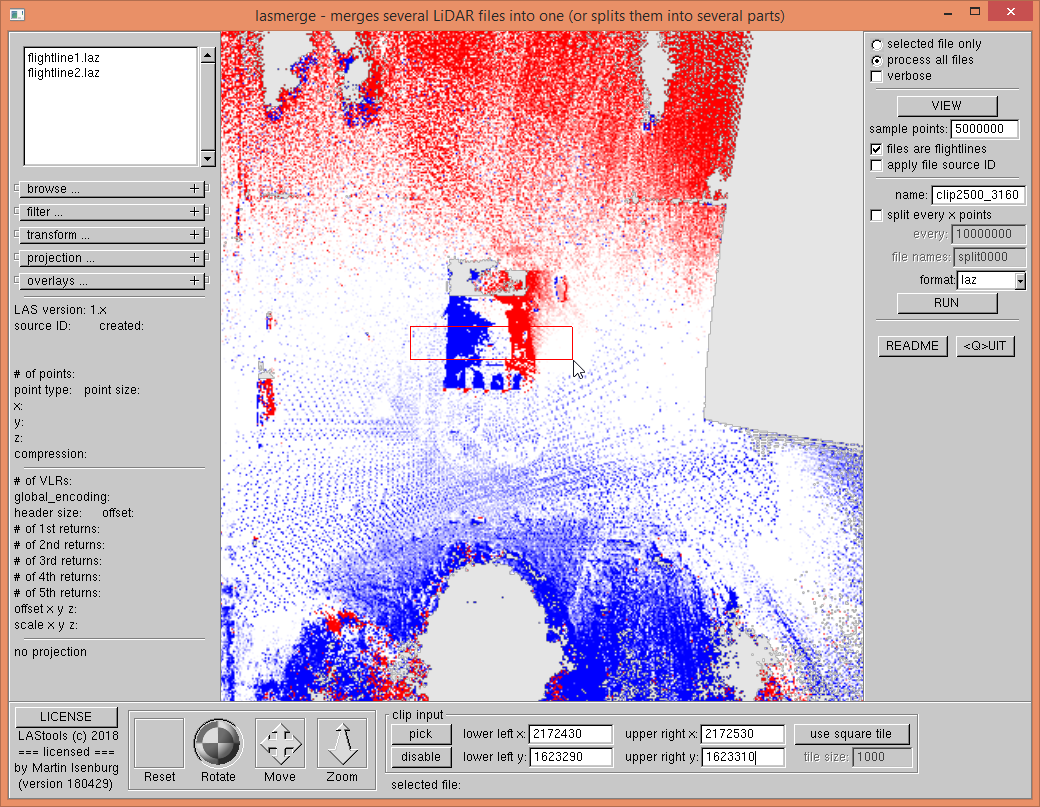Click the VIEW button
This screenshot has height=807, width=1040.
click(x=946, y=106)
